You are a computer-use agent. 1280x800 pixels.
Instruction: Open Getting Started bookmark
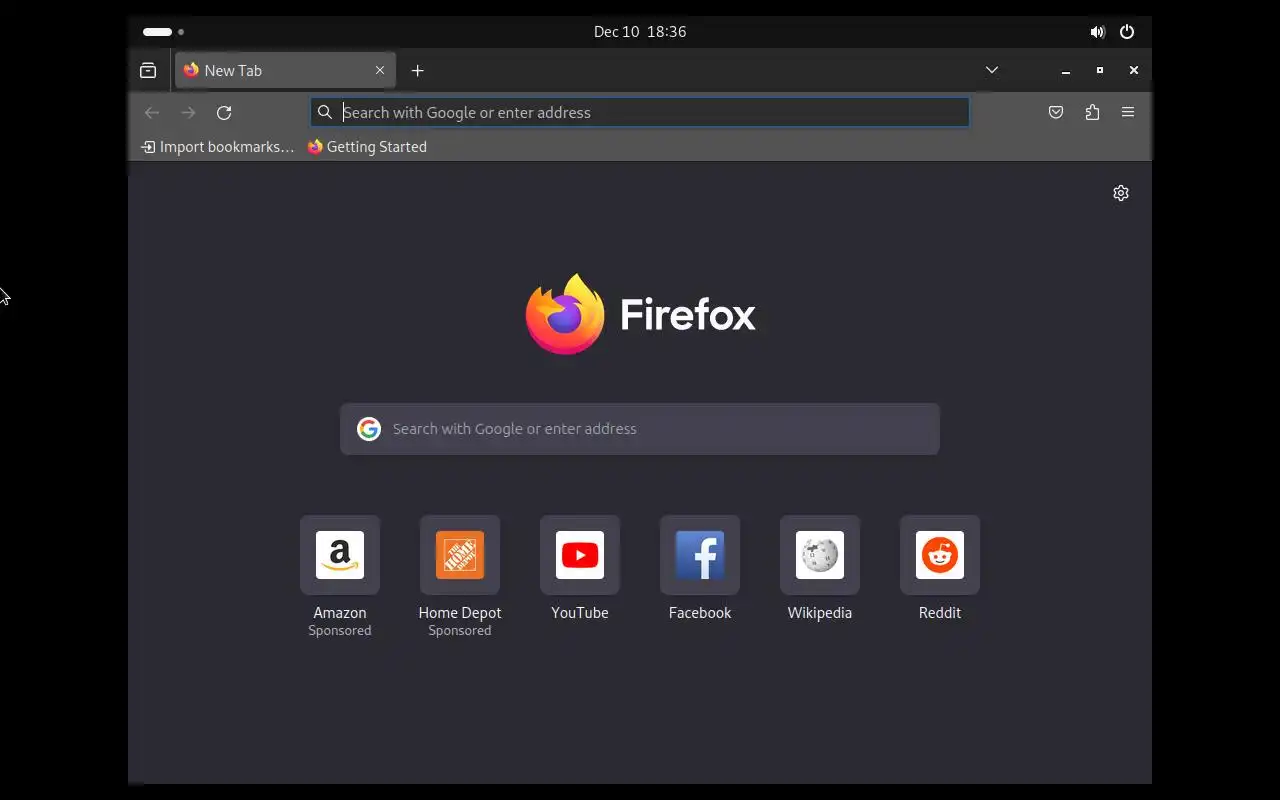click(367, 147)
